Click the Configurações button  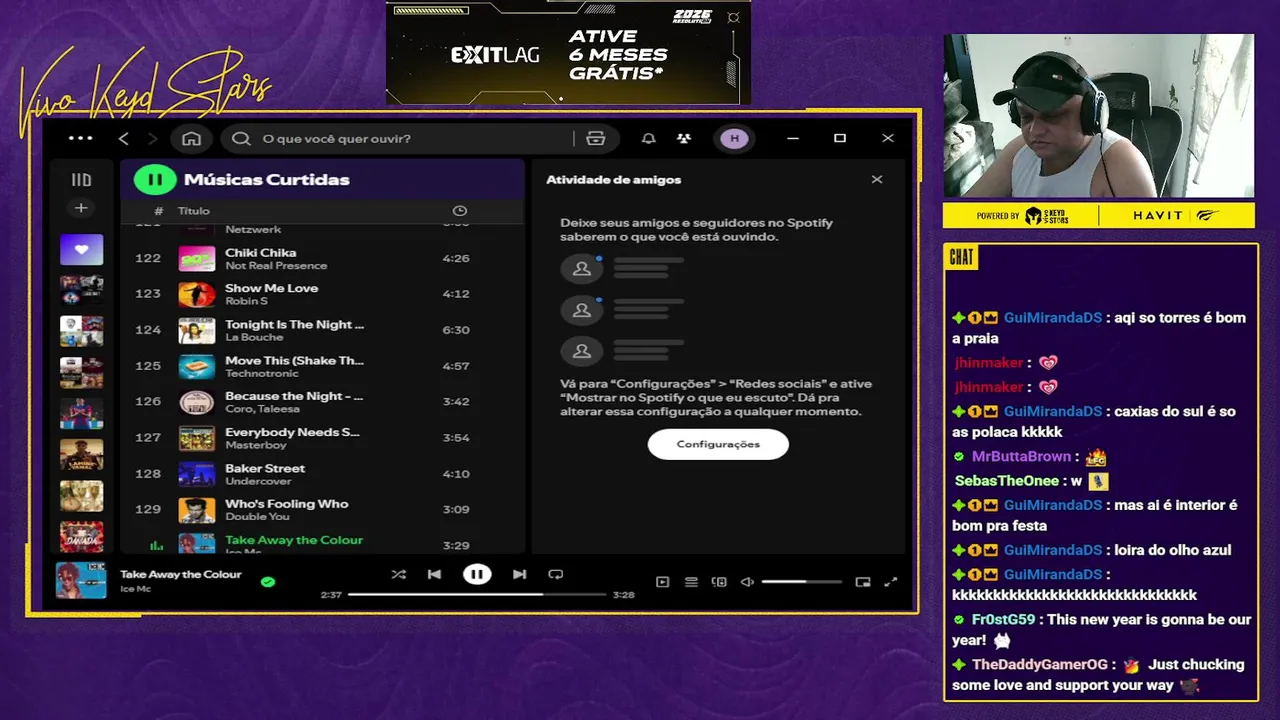[718, 444]
